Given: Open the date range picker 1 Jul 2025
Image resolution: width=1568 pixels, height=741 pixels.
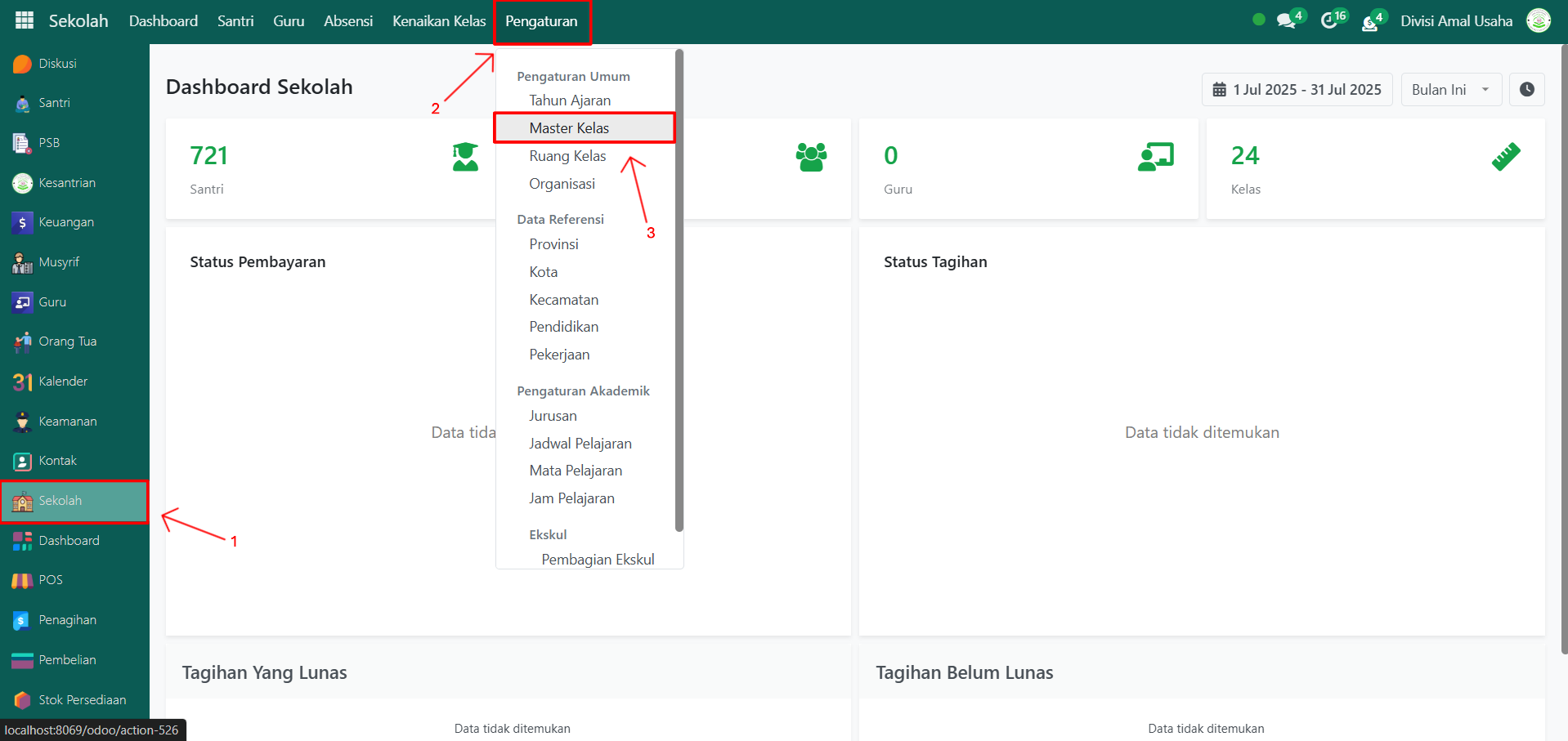Looking at the screenshot, I should [x=1296, y=90].
